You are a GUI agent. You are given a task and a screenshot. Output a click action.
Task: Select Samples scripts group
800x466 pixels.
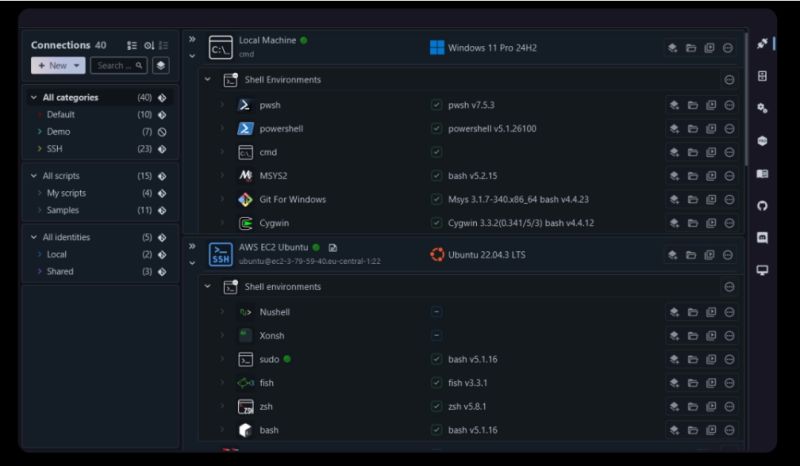(63, 210)
